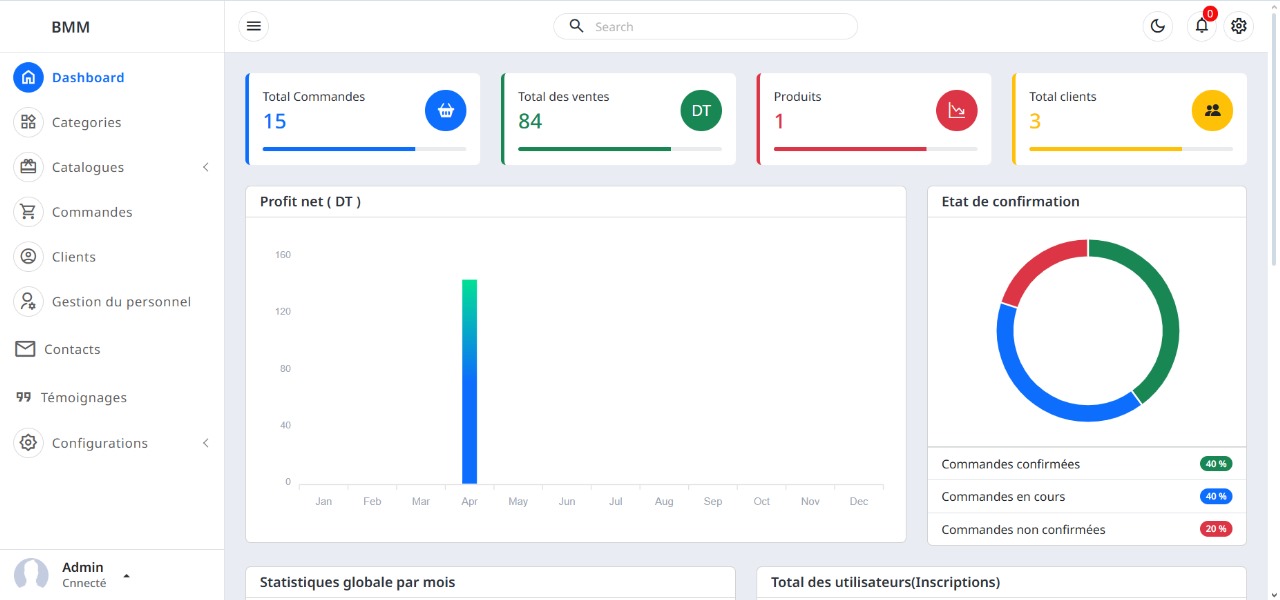The image size is (1280, 600).
Task: Click the Total Commandes basket icon
Action: (446, 111)
